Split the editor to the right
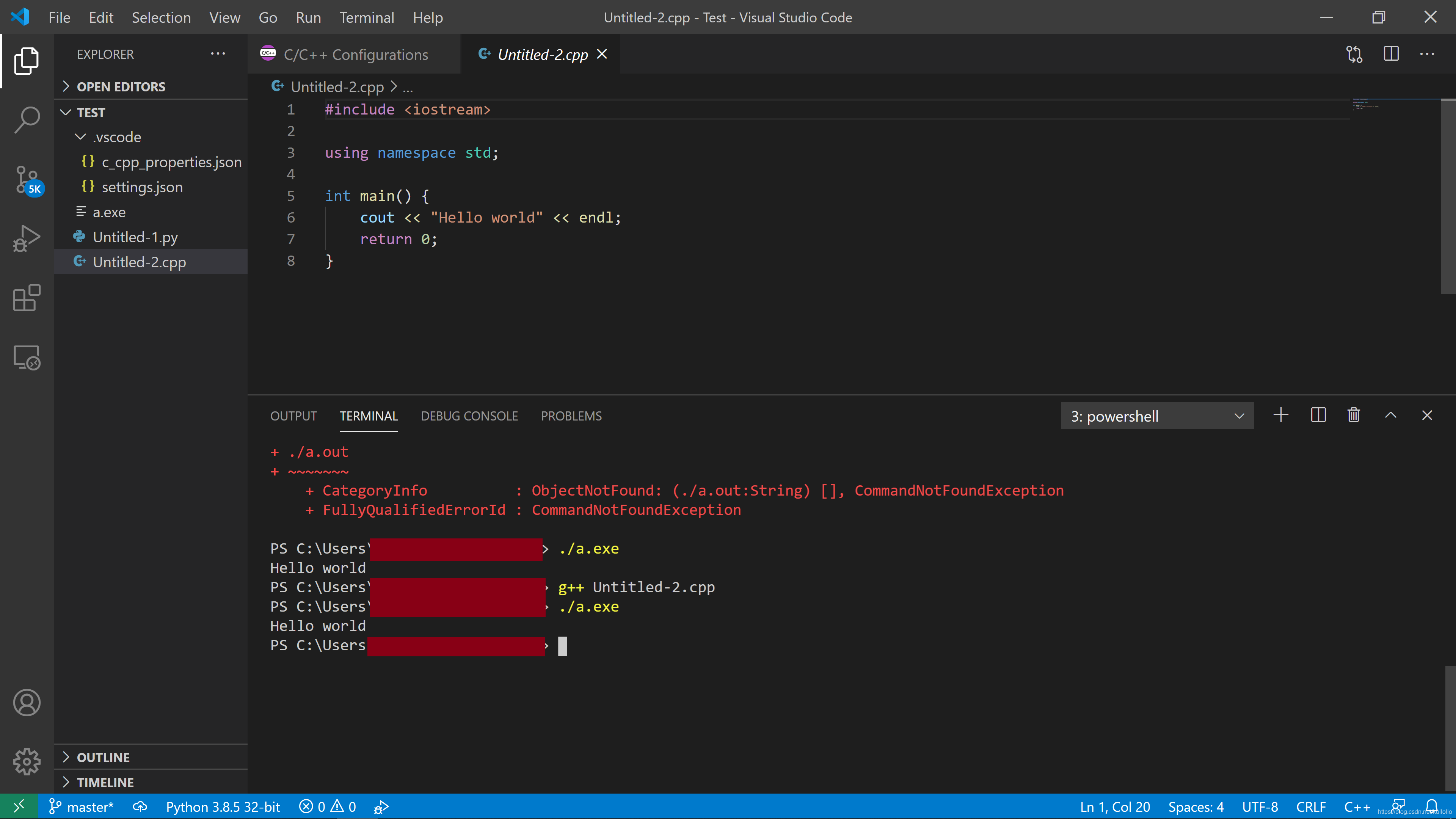1456x819 pixels. tap(1391, 54)
